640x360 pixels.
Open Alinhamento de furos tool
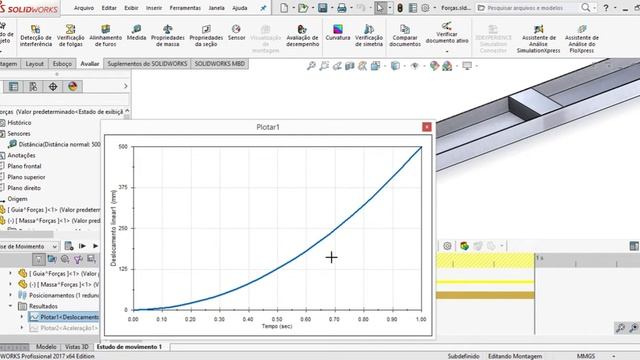(x=105, y=35)
